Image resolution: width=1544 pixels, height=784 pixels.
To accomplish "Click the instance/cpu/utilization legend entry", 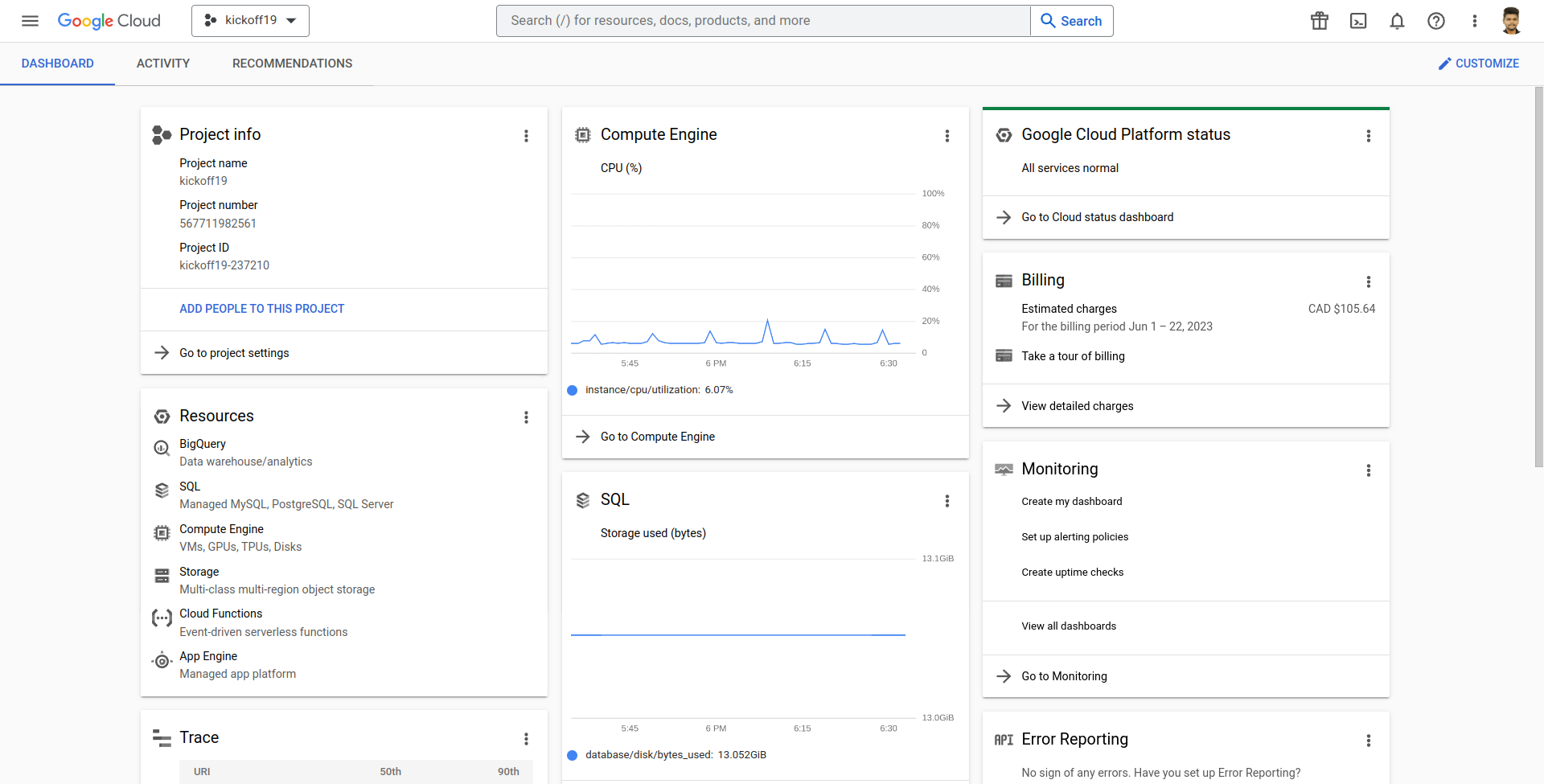I will (650, 390).
